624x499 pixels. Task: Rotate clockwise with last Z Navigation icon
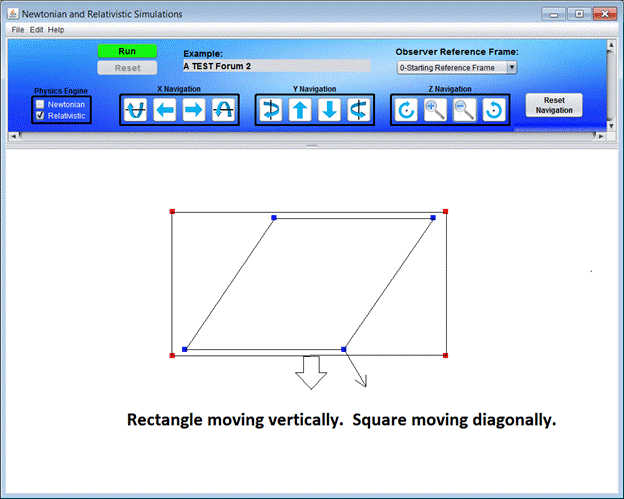pyautogui.click(x=493, y=110)
